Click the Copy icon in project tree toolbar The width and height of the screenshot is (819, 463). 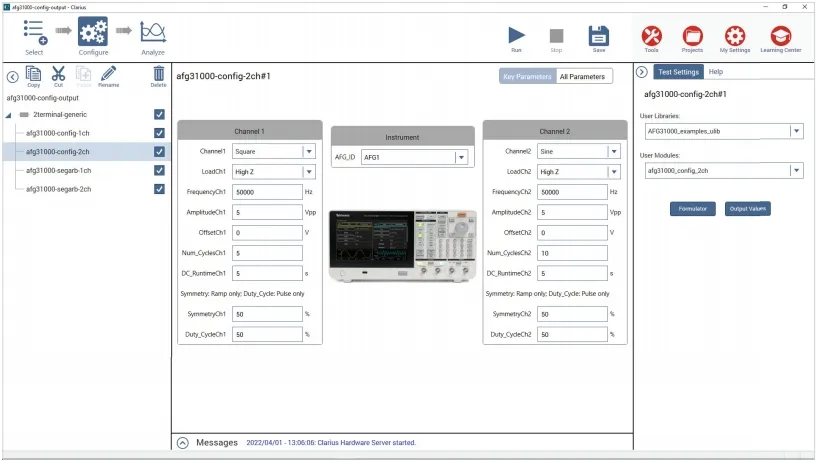33,74
